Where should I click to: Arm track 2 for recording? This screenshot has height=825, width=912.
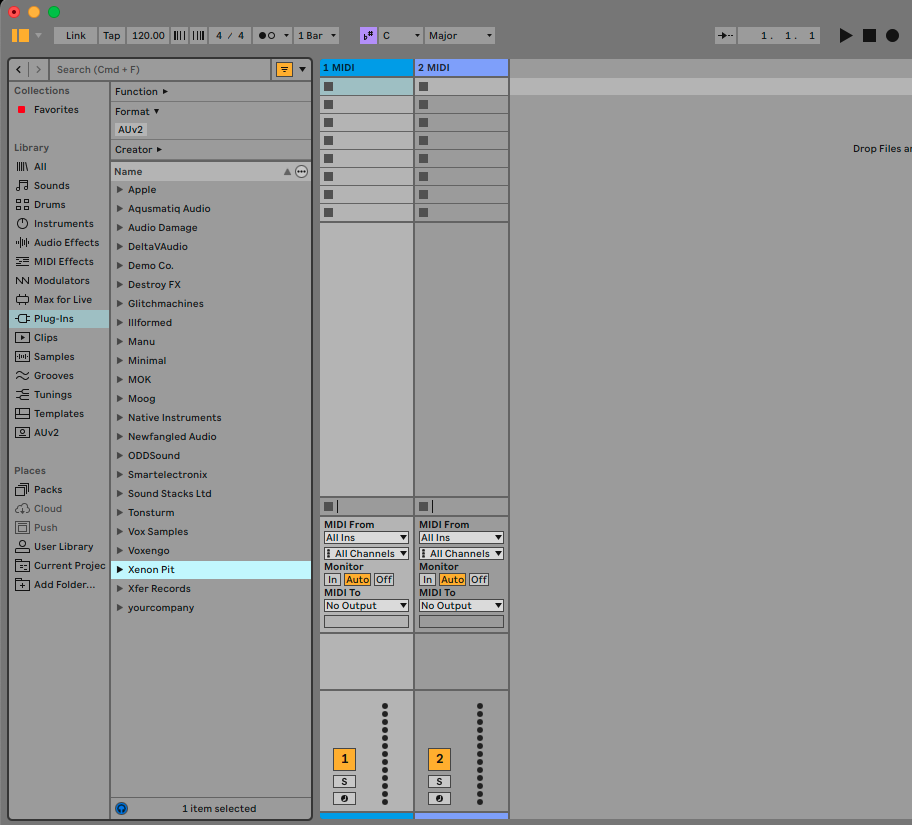[439, 798]
